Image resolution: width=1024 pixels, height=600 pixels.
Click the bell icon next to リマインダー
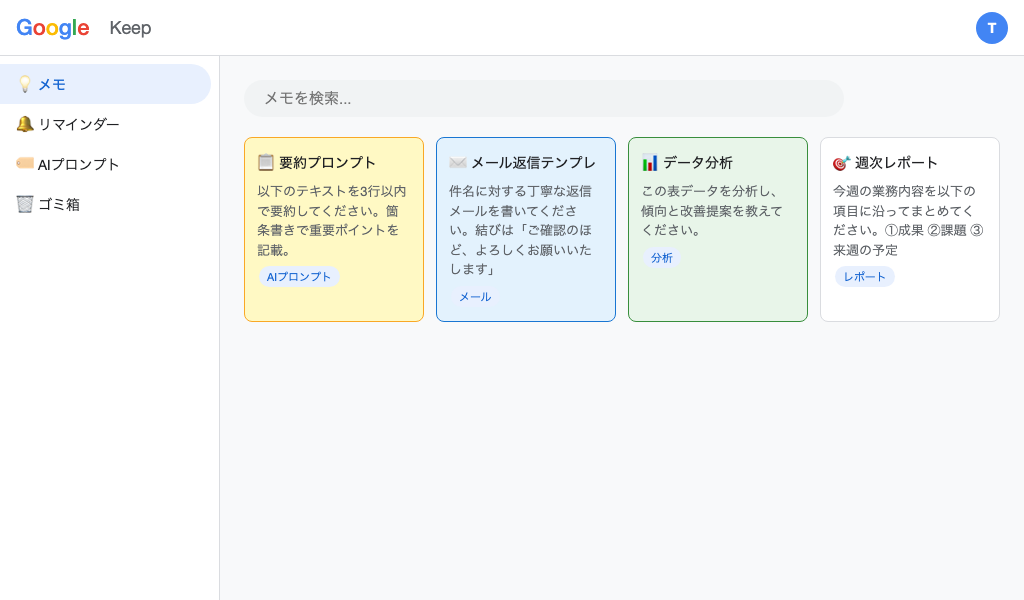pos(25,124)
